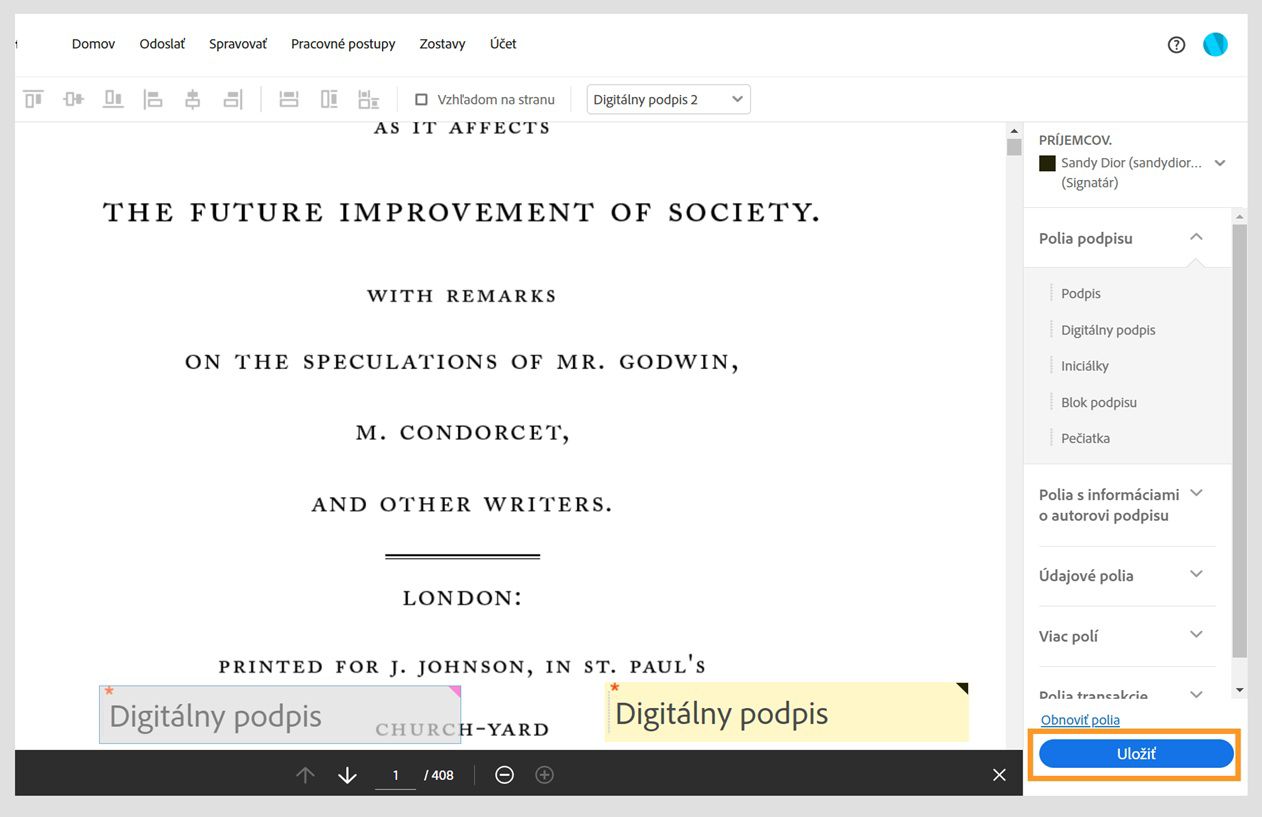Go to previous page with up arrow
Image resolution: width=1262 pixels, height=817 pixels.
306,775
